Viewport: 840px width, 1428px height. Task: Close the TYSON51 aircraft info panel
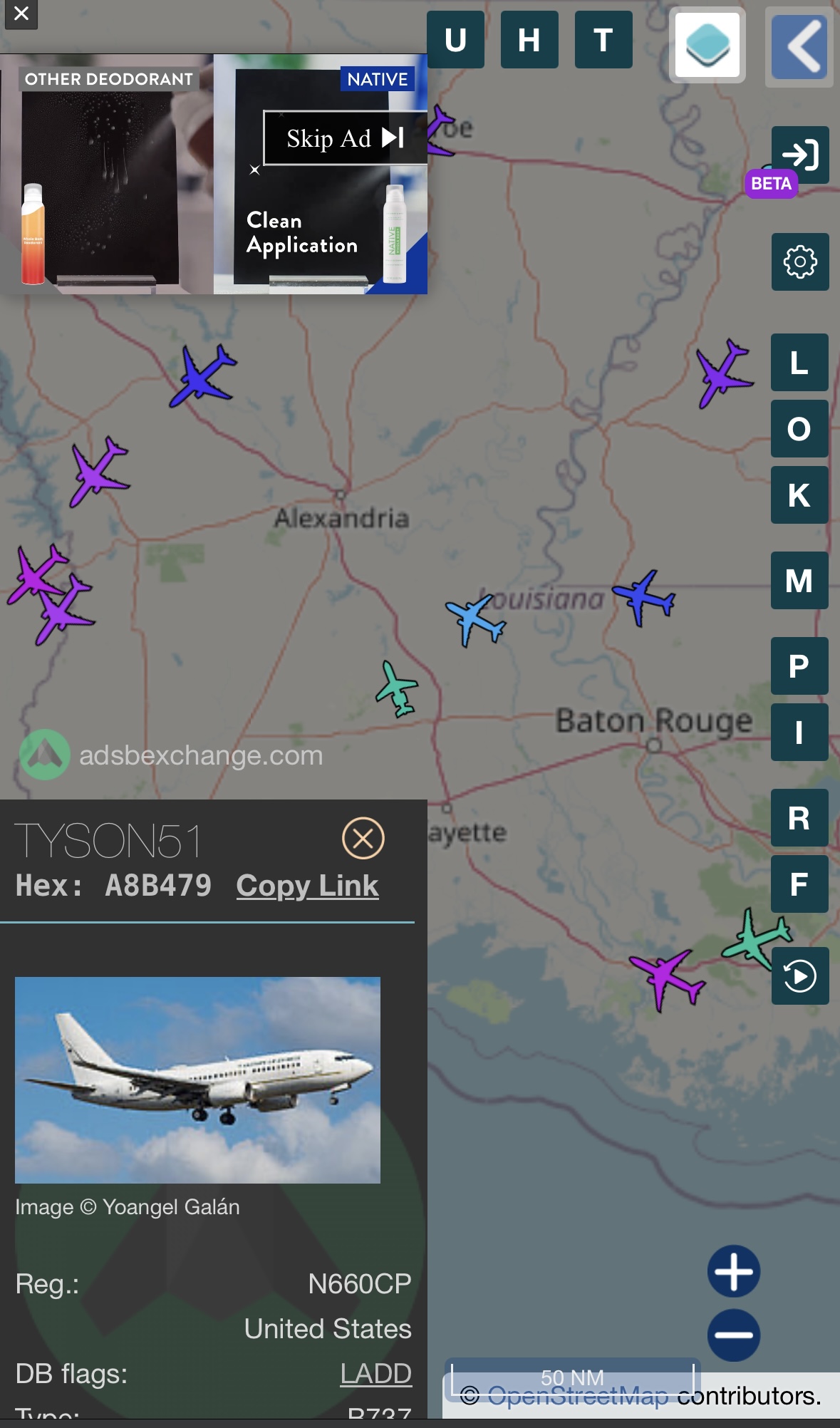pos(363,838)
